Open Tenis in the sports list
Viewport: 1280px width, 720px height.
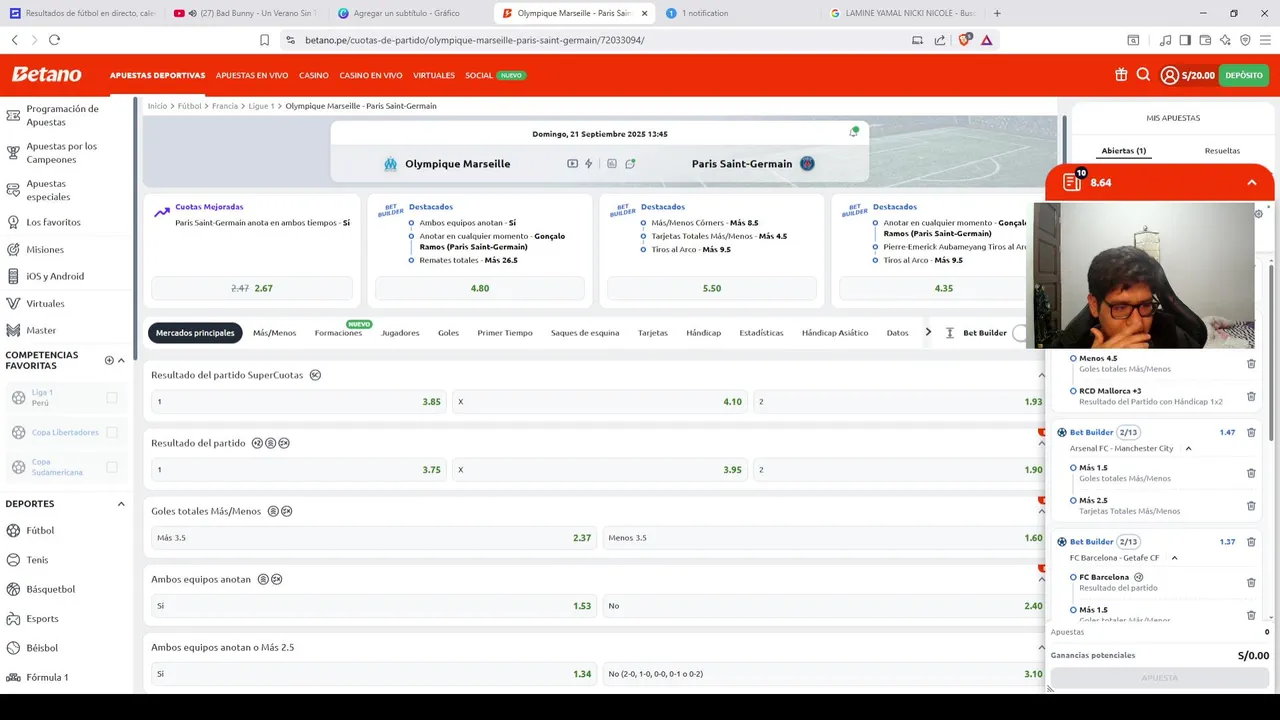[37, 560]
